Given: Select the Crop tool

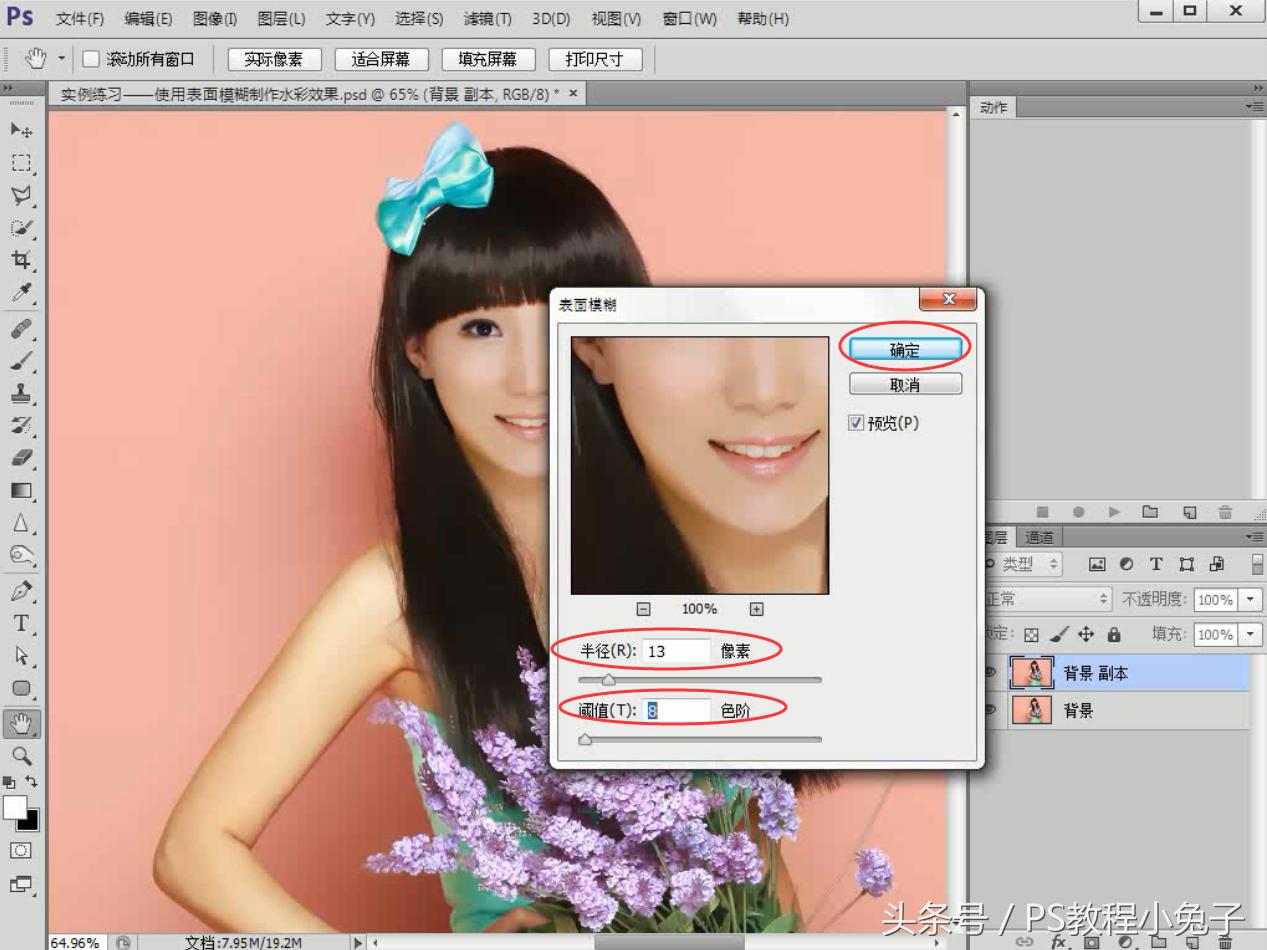Looking at the screenshot, I should tap(20, 260).
